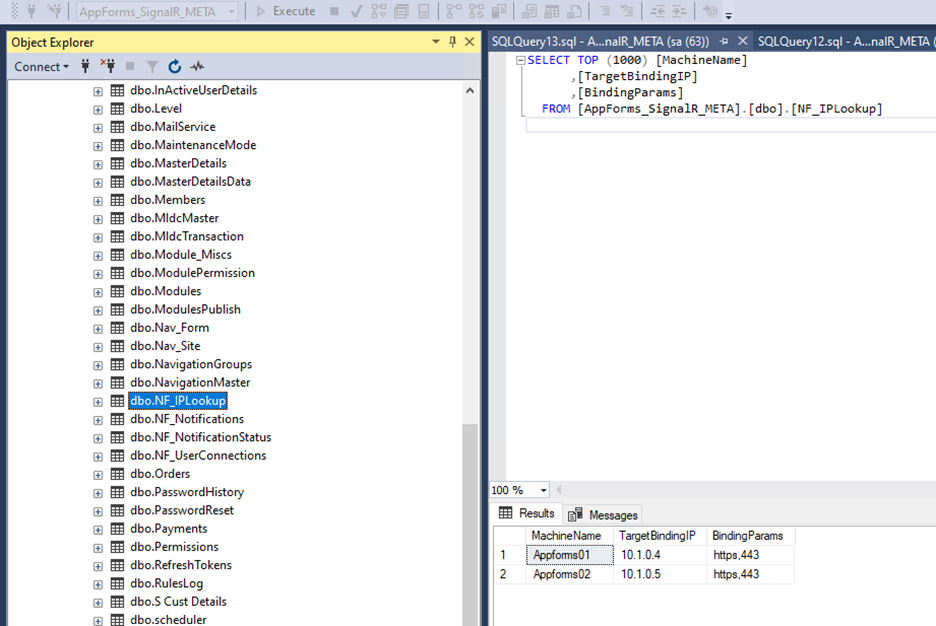Click the Parse query checkmark icon
936x626 pixels.
[x=355, y=12]
